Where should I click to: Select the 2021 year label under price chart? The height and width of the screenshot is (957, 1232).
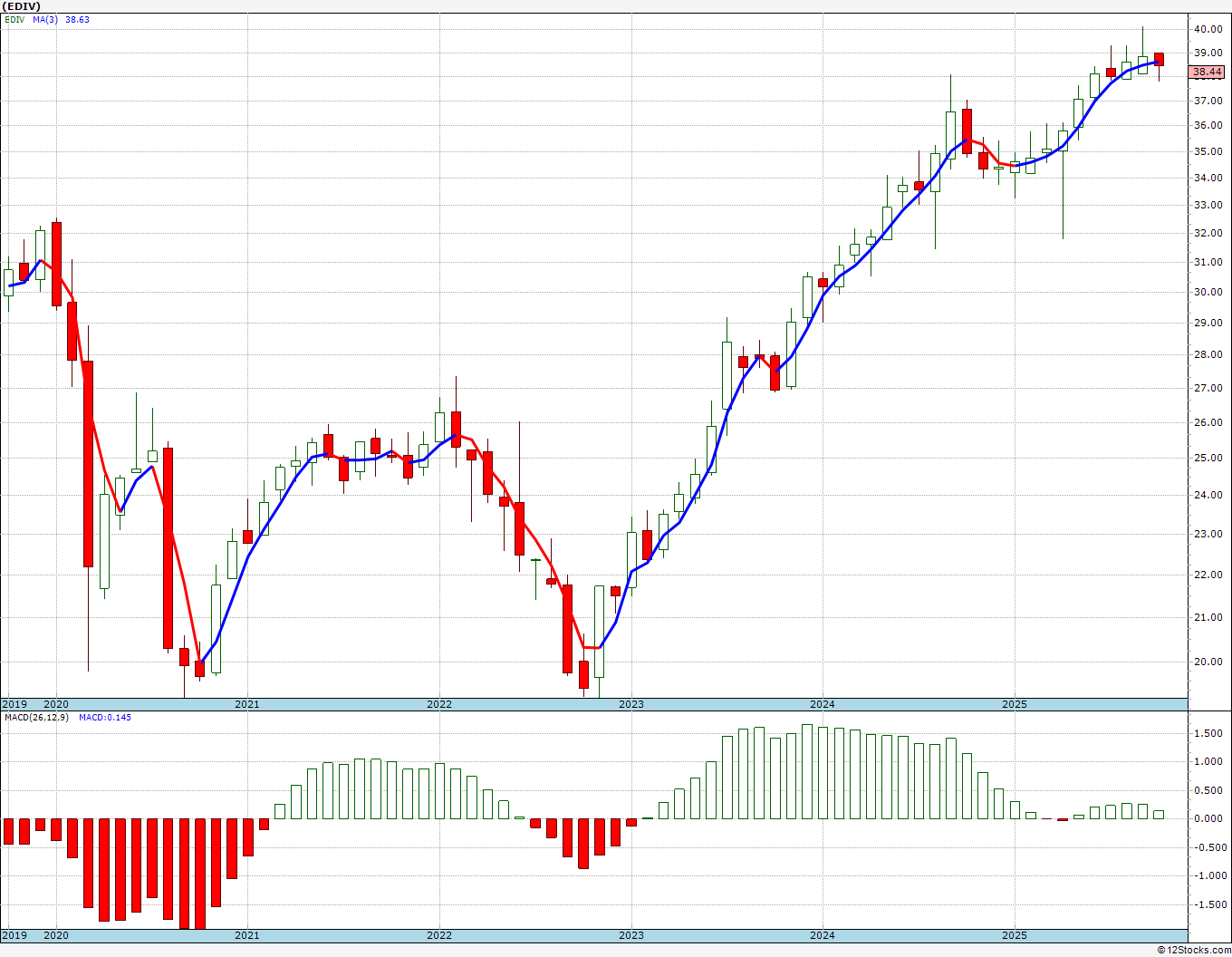[247, 704]
